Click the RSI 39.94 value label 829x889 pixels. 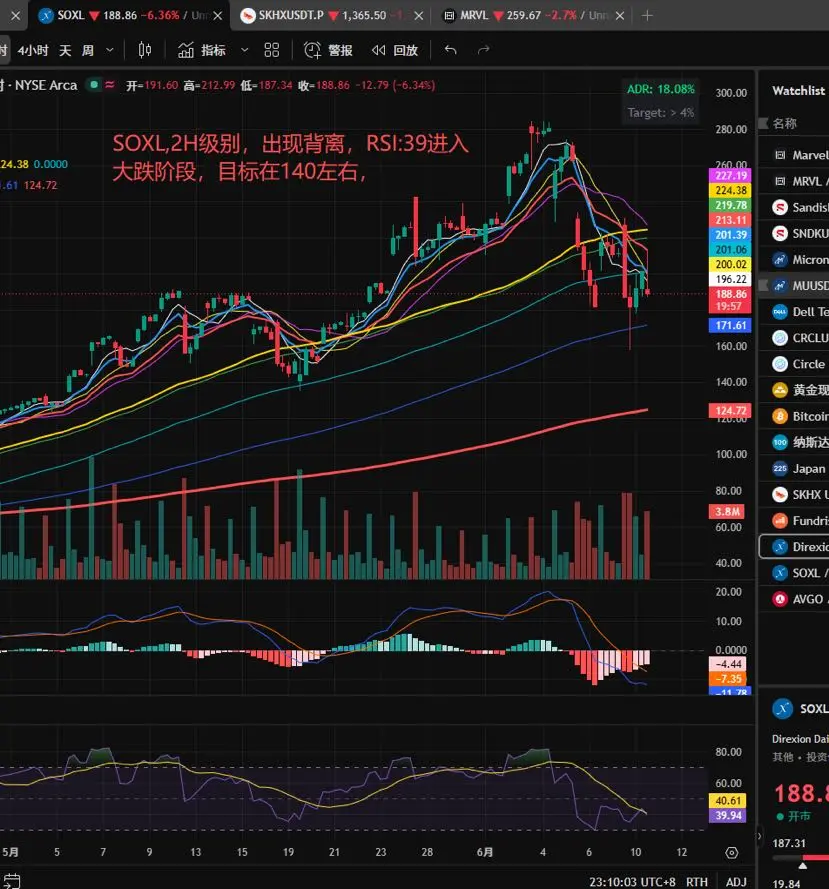[x=728, y=815]
